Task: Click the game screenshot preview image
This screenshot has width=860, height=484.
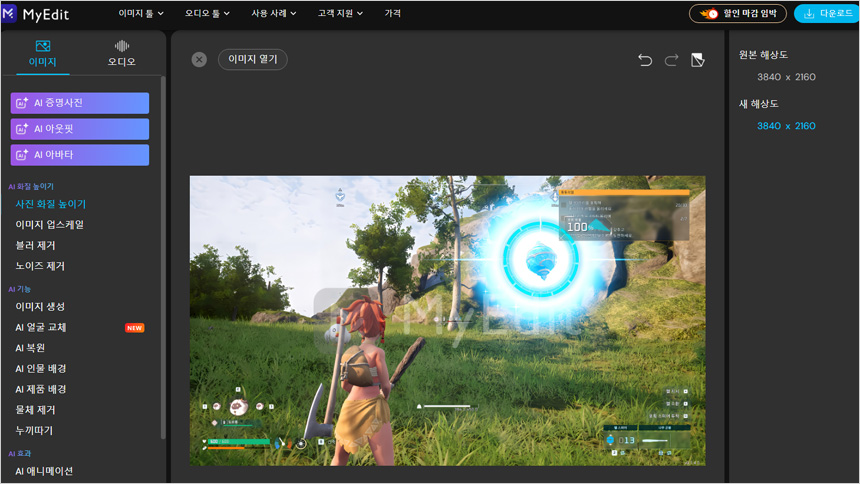Action: [447, 320]
